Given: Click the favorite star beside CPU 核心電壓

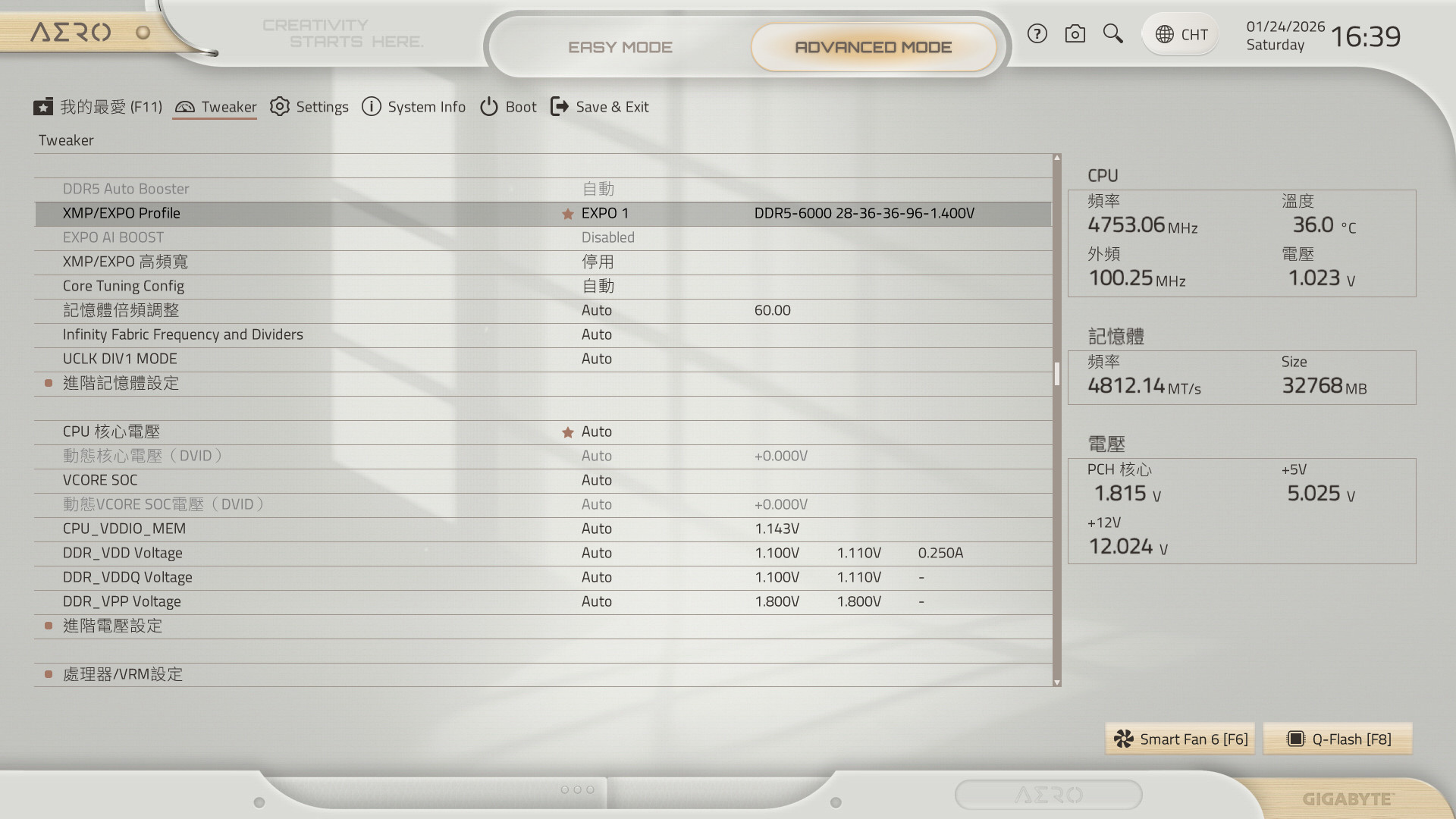Looking at the screenshot, I should (x=567, y=432).
